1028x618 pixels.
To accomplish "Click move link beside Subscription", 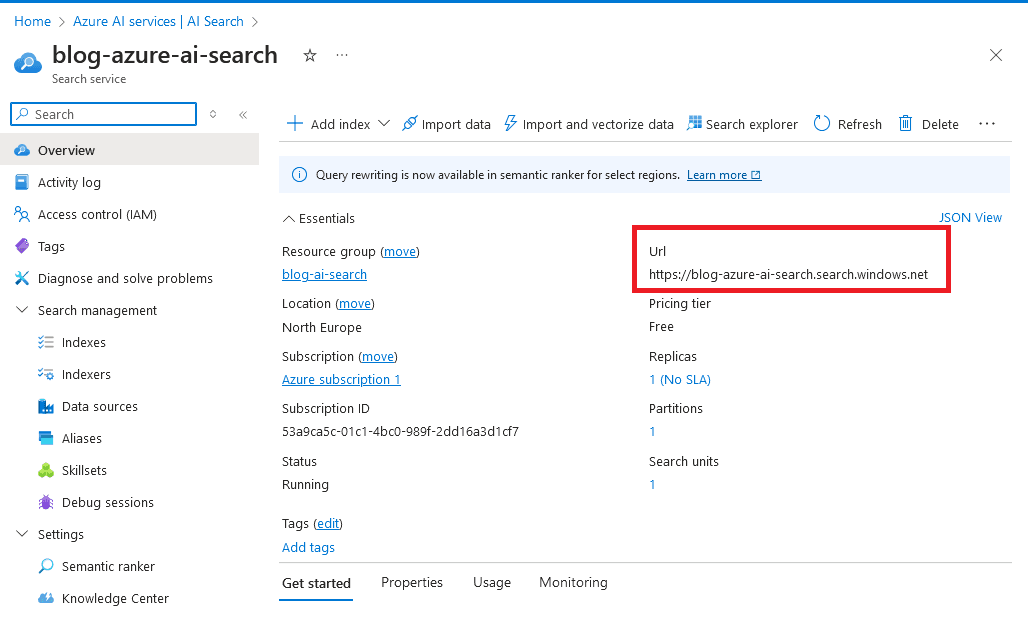I will click(x=378, y=357).
